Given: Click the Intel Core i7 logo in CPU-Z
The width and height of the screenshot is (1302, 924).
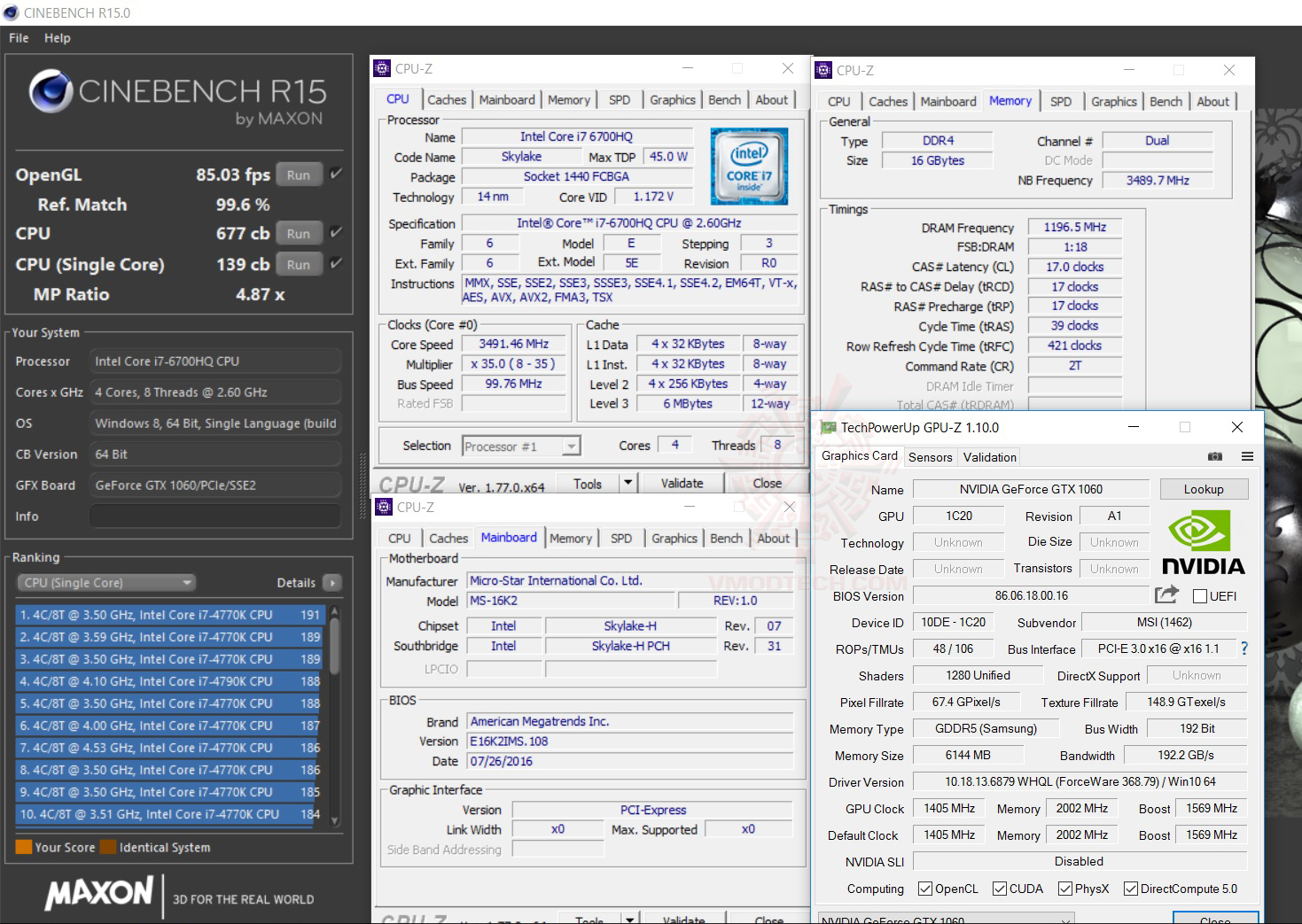Looking at the screenshot, I should [749, 166].
